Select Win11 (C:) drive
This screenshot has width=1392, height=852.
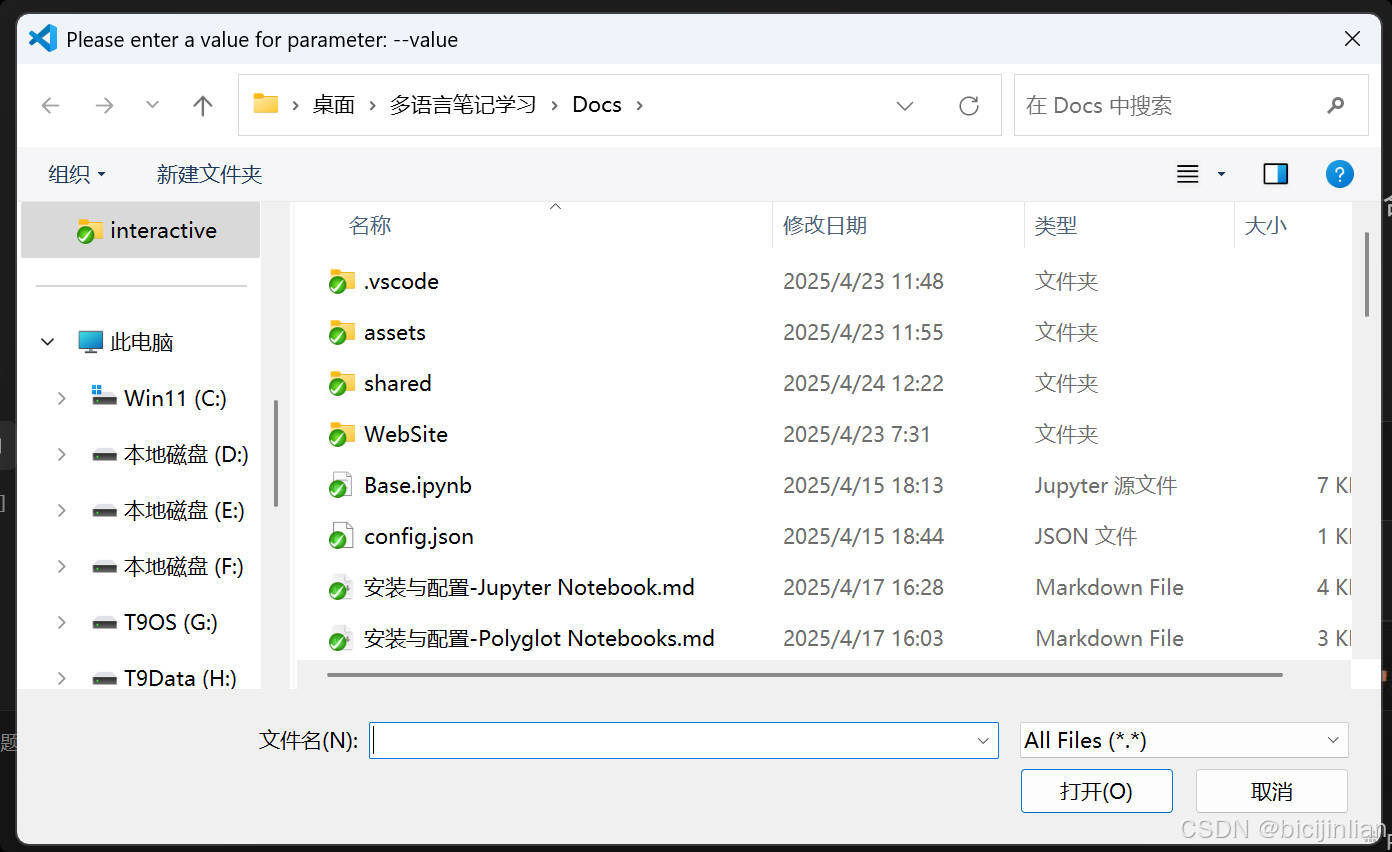(x=159, y=398)
